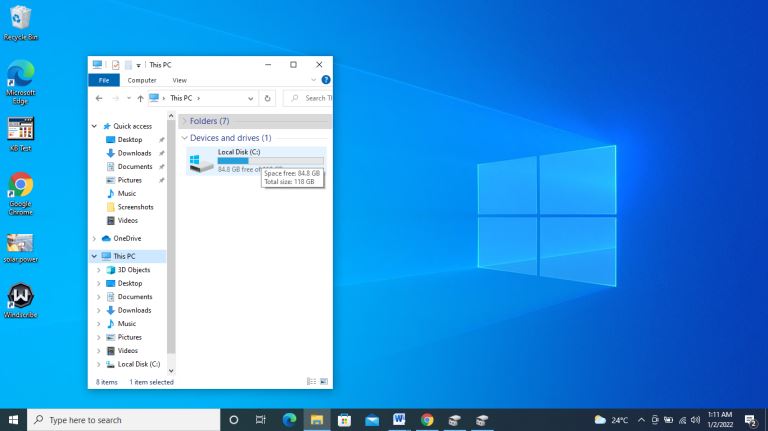
Task: Click This PC in the address bar
Action: (181, 98)
